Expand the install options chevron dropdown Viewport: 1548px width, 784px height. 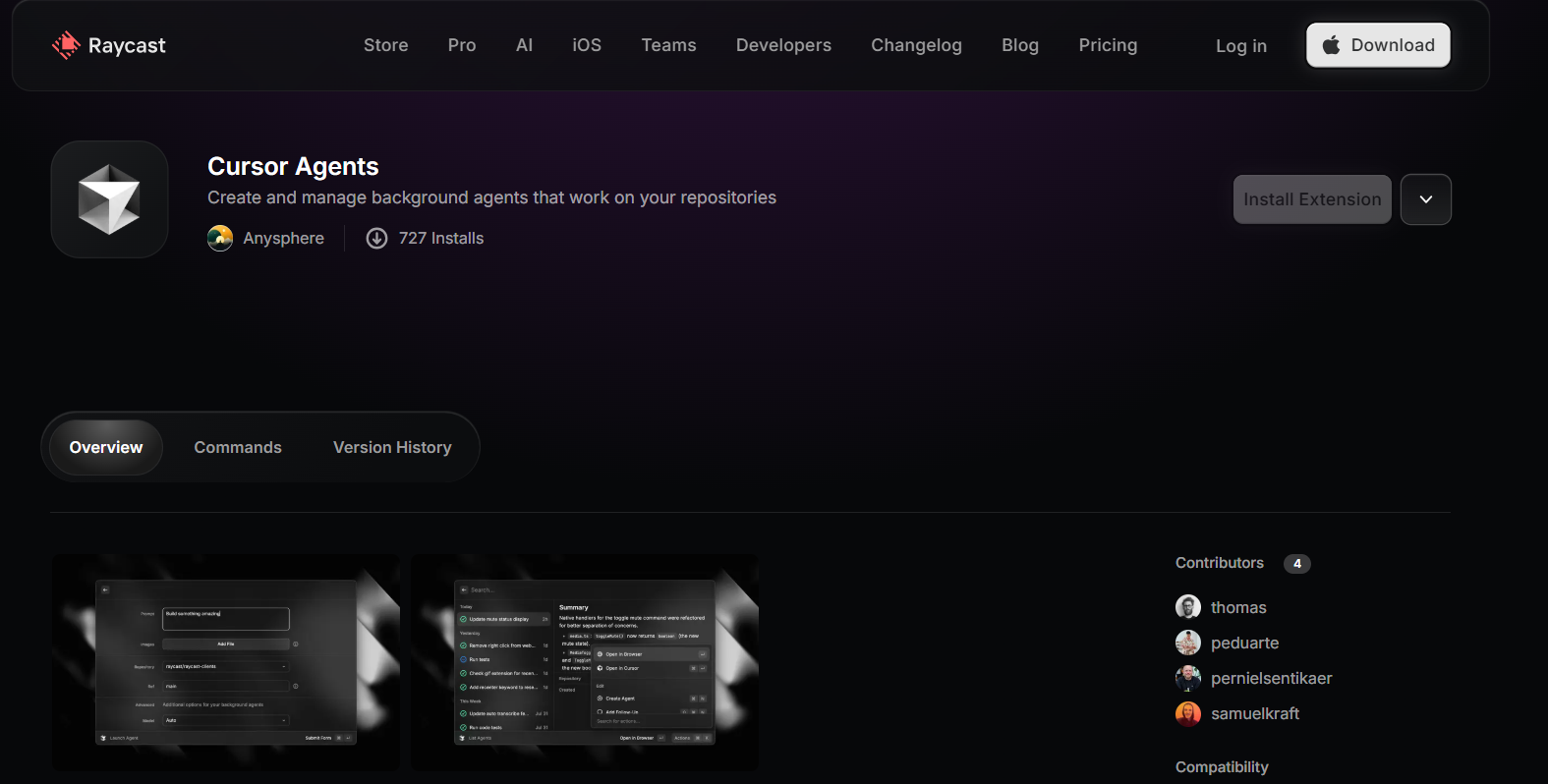coord(1425,199)
